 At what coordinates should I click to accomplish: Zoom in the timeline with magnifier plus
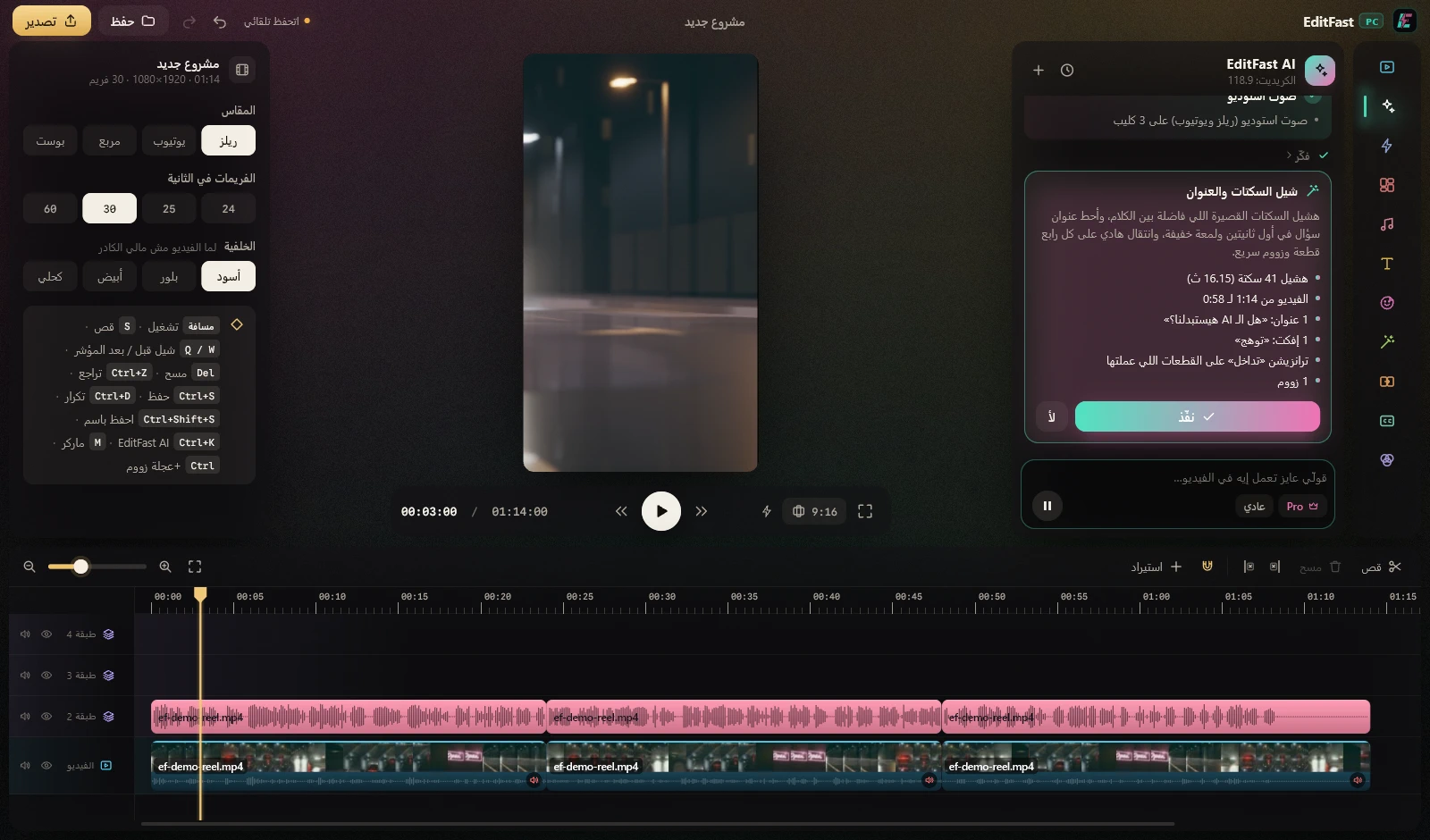[x=165, y=567]
